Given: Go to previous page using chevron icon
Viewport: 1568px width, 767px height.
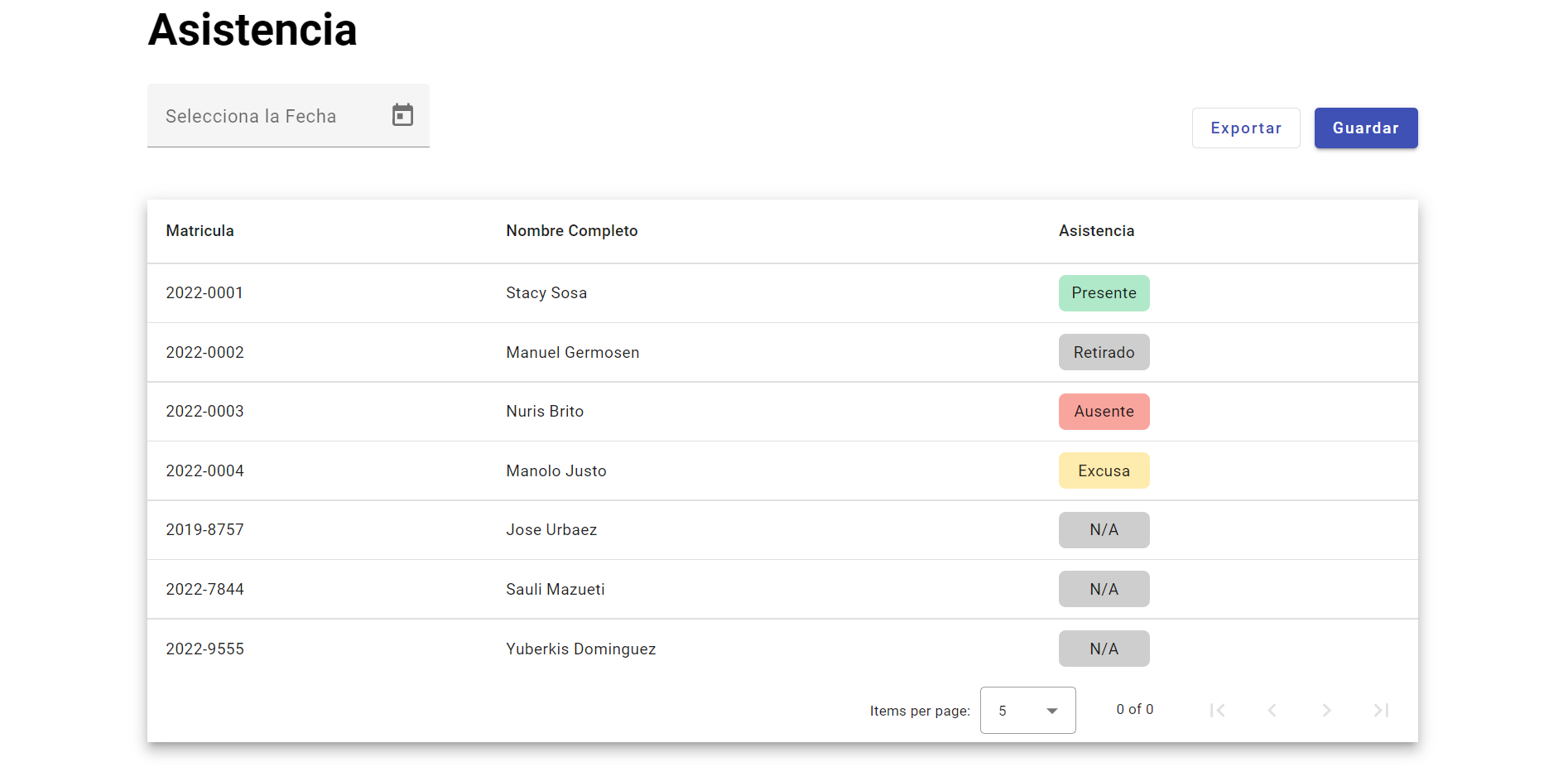Looking at the screenshot, I should (x=1272, y=710).
